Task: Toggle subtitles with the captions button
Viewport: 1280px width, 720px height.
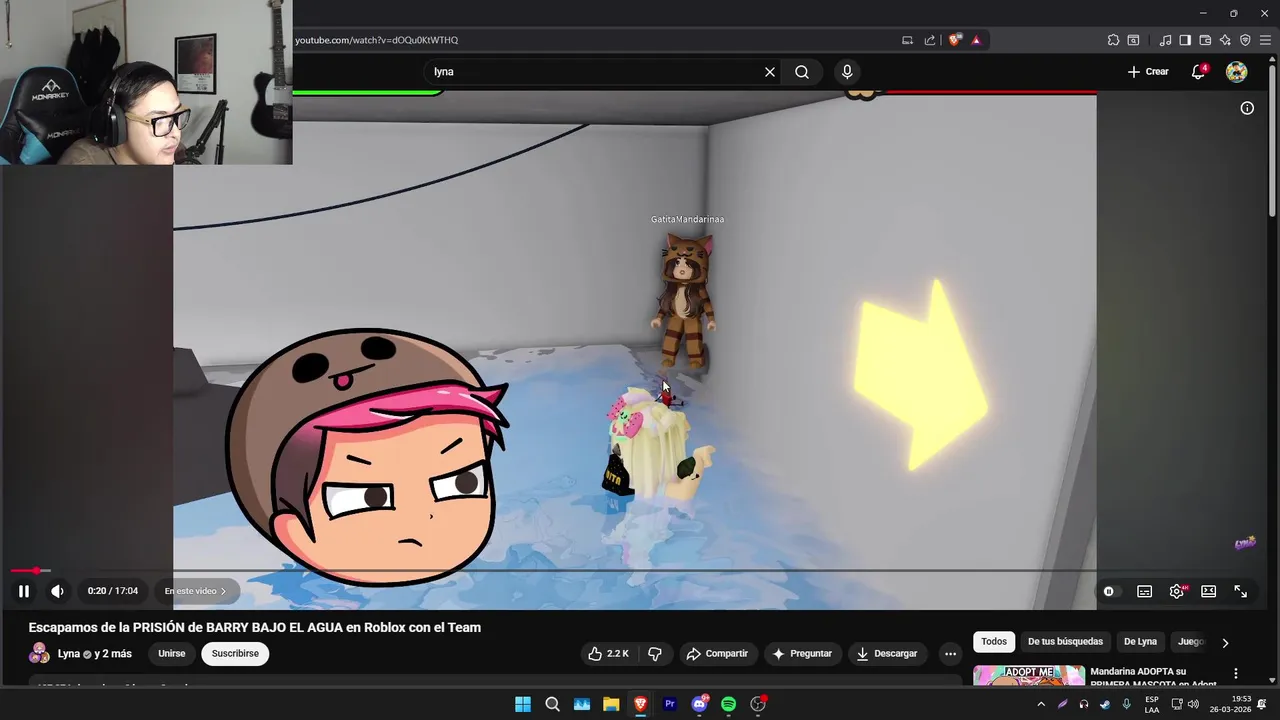Action: [1144, 591]
